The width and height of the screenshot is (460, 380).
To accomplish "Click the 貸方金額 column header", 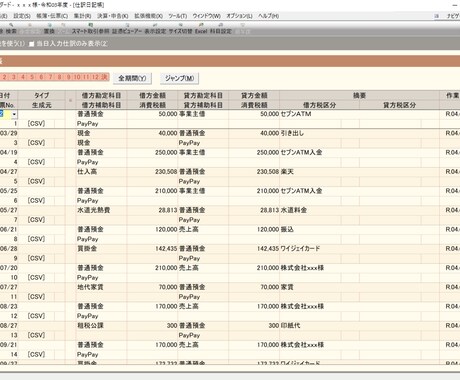I will point(254,95).
